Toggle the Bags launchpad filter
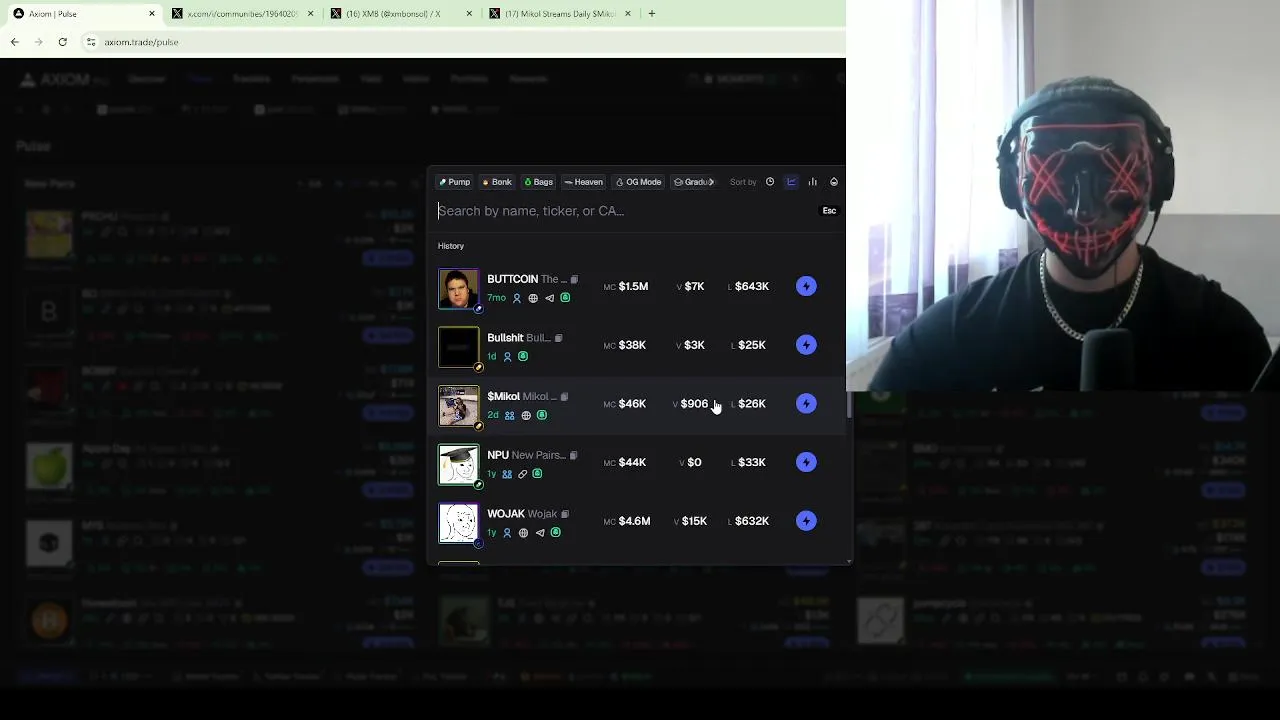 click(x=538, y=182)
